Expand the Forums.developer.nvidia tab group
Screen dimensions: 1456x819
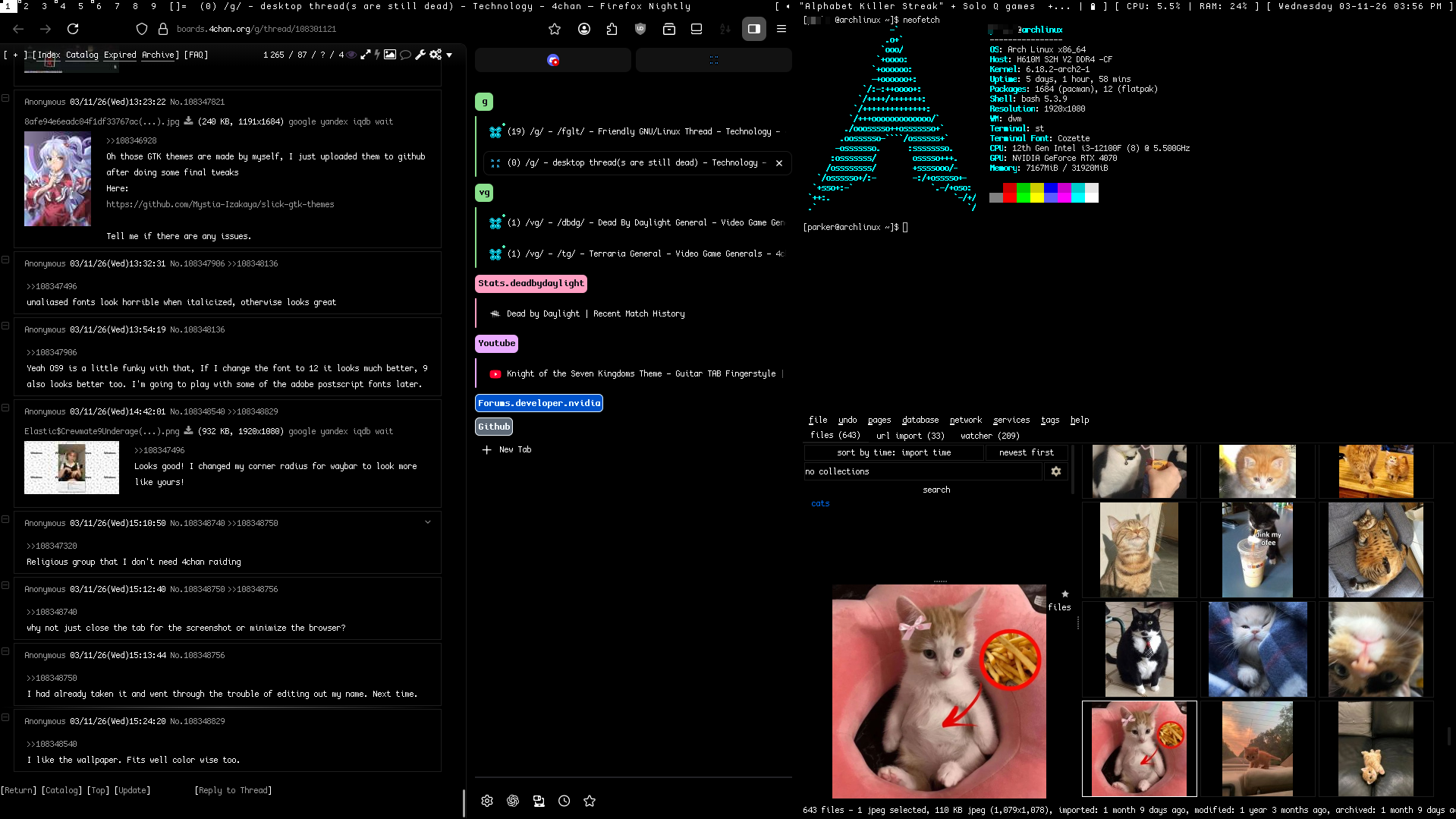pos(539,403)
